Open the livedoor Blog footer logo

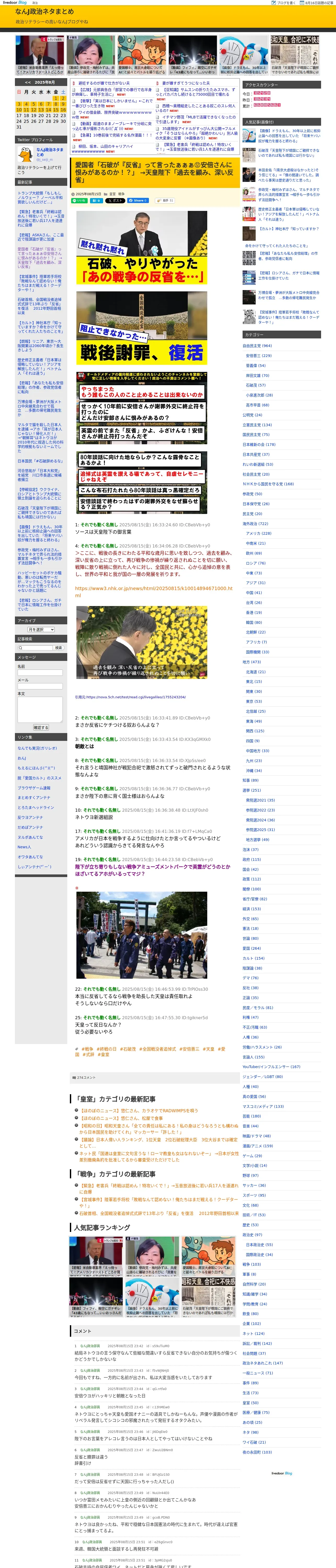click(282, 1474)
